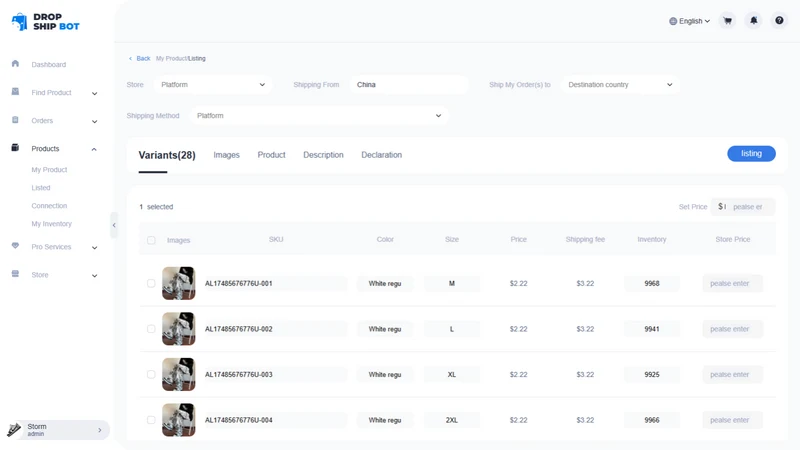800x450 pixels.
Task: Click the Dashboard home icon
Action: [x=15, y=64]
